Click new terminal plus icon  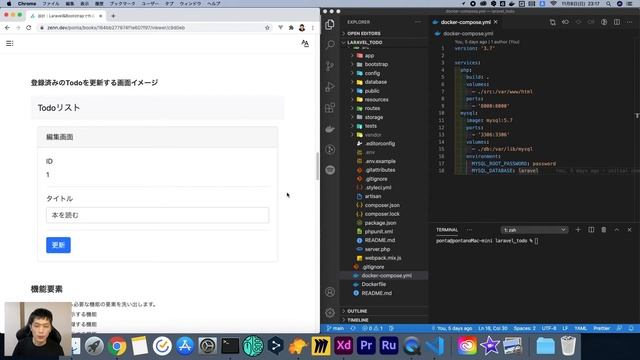[578, 230]
